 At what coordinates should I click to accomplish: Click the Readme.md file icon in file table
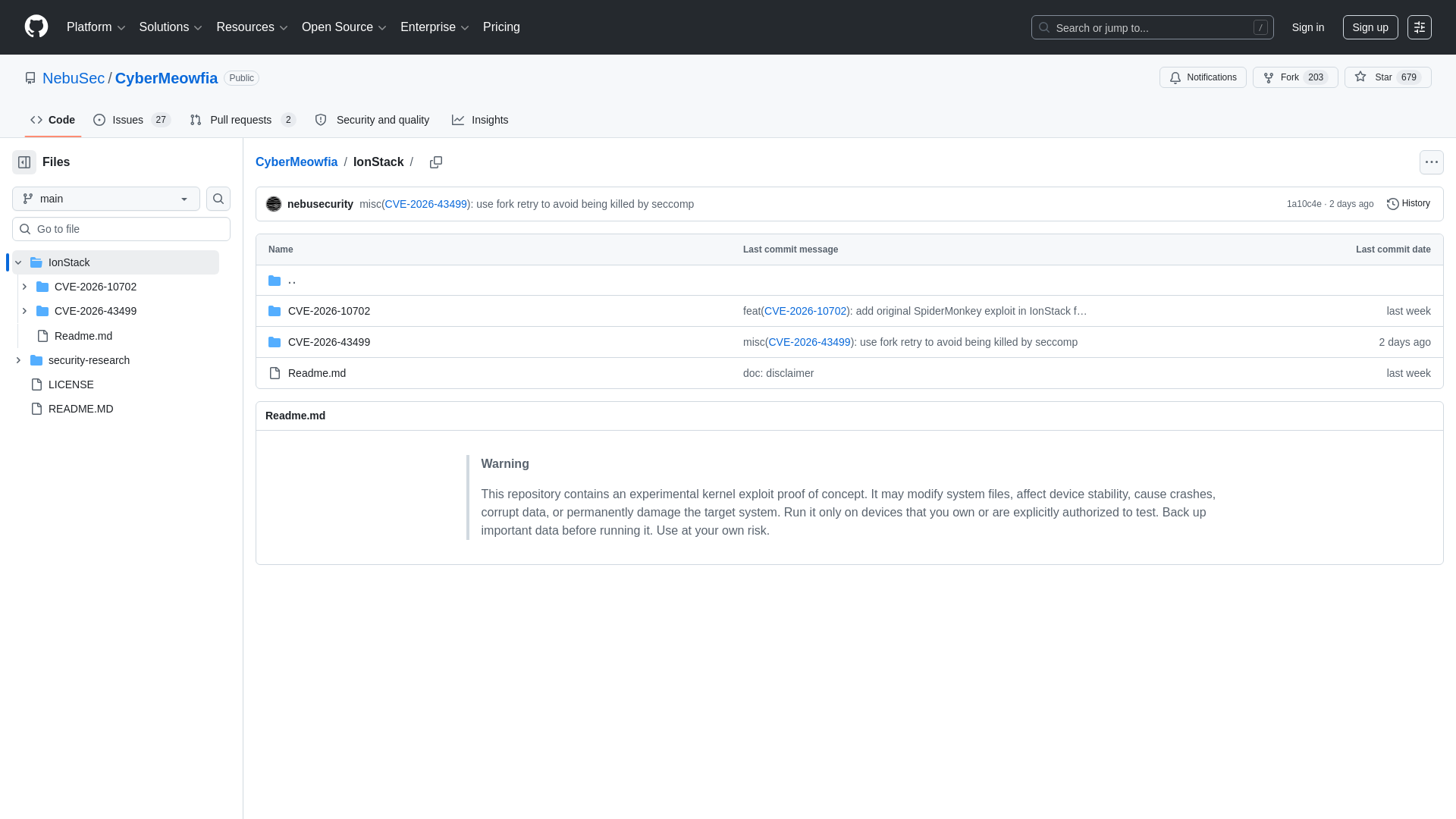(275, 373)
